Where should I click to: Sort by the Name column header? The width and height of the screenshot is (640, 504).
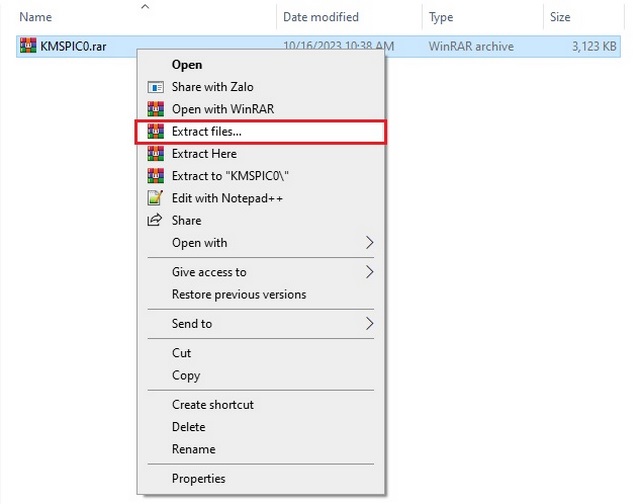[x=36, y=17]
